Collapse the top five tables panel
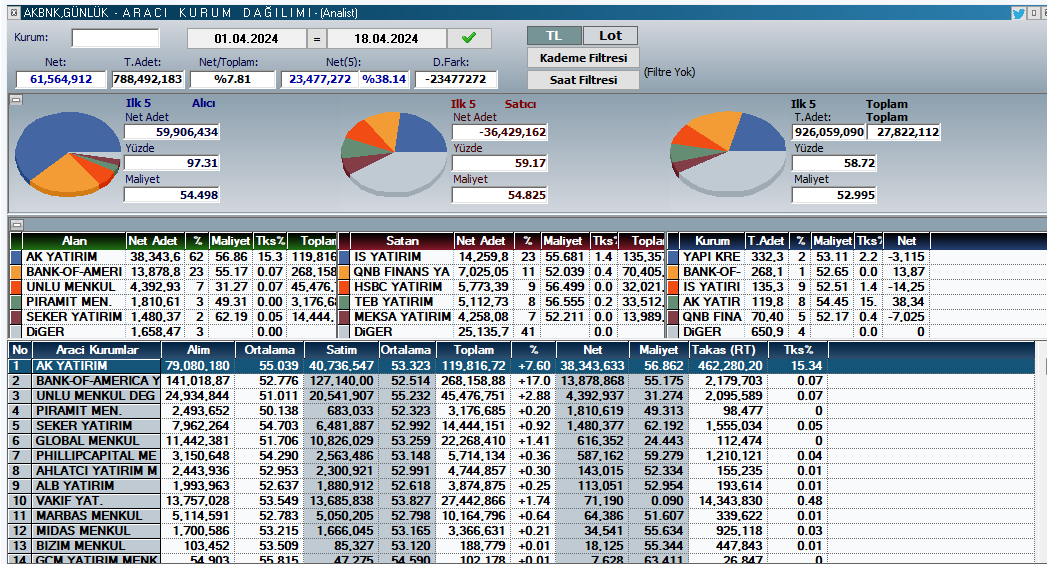This screenshot has height=564, width=1047. pos(16,225)
